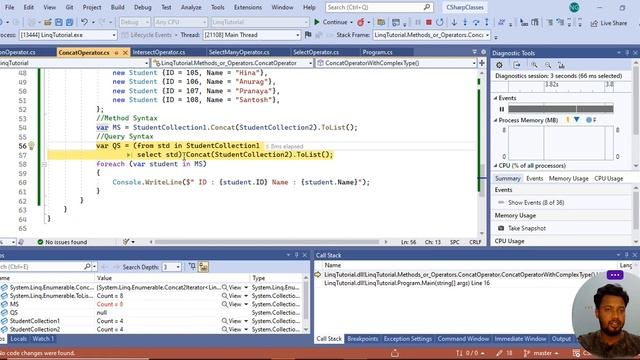Open the Debug configuration dropdown
The height and width of the screenshot is (360, 640).
point(135,22)
